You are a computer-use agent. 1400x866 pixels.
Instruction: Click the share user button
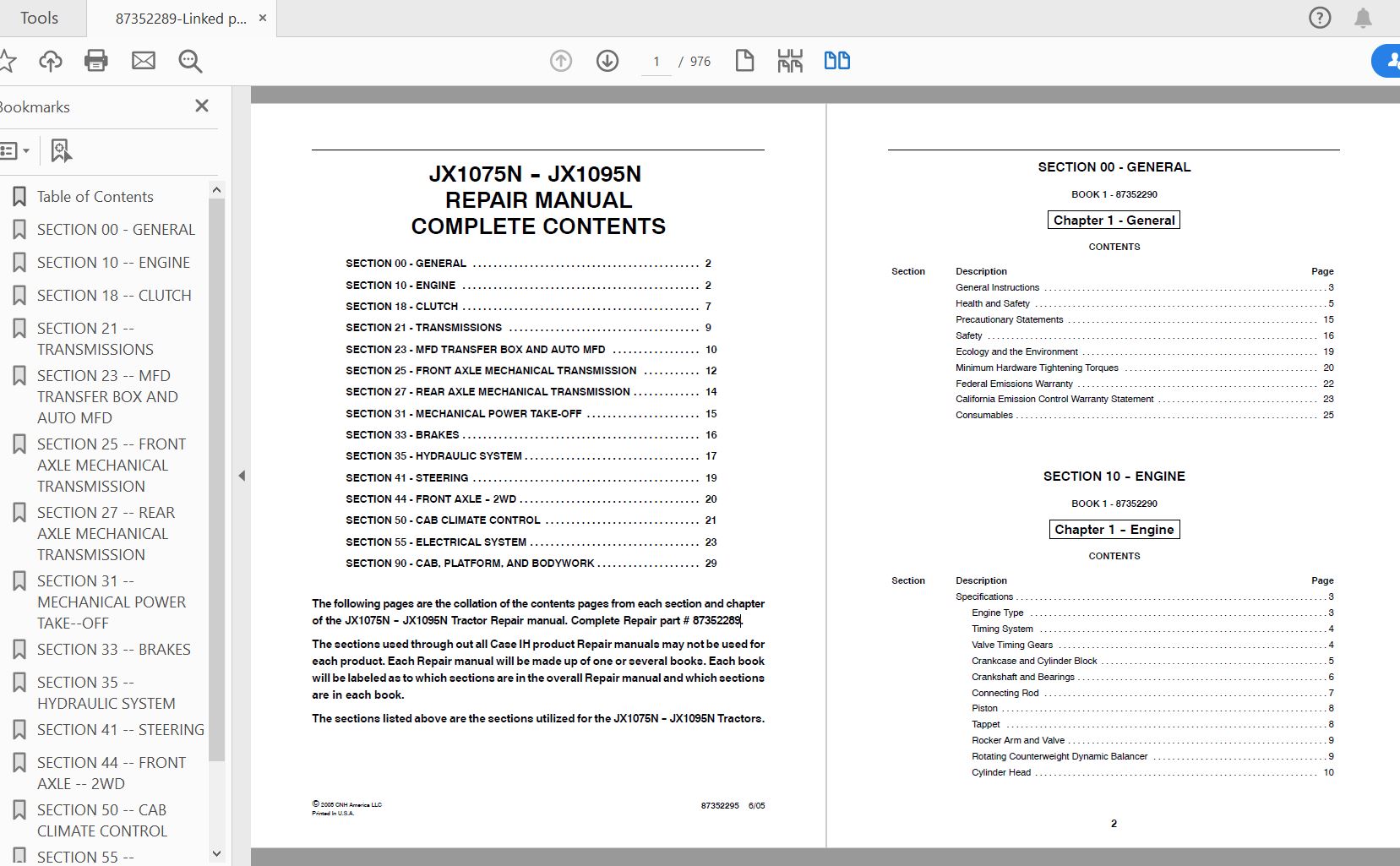click(1386, 61)
